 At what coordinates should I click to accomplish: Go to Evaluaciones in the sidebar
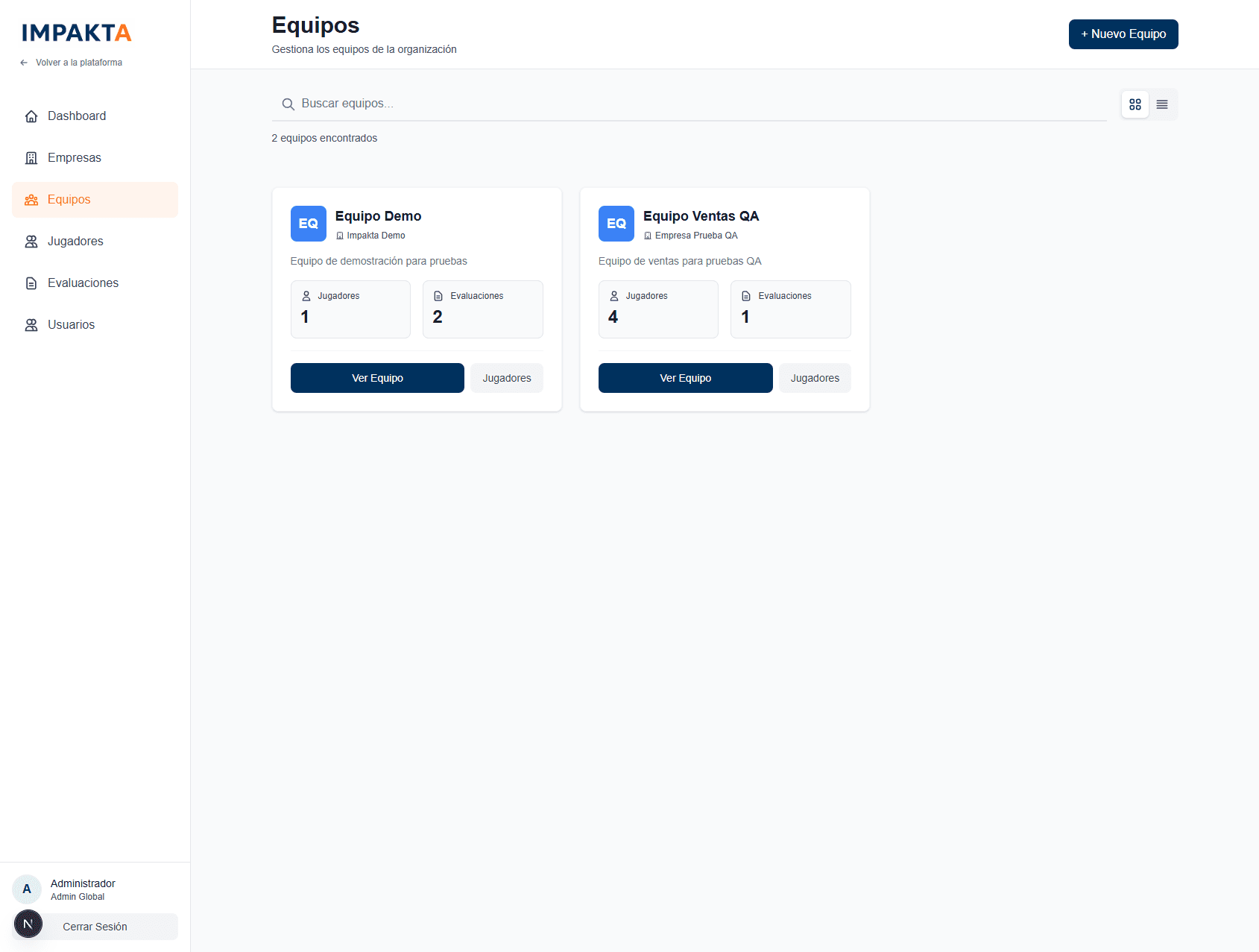pos(83,283)
